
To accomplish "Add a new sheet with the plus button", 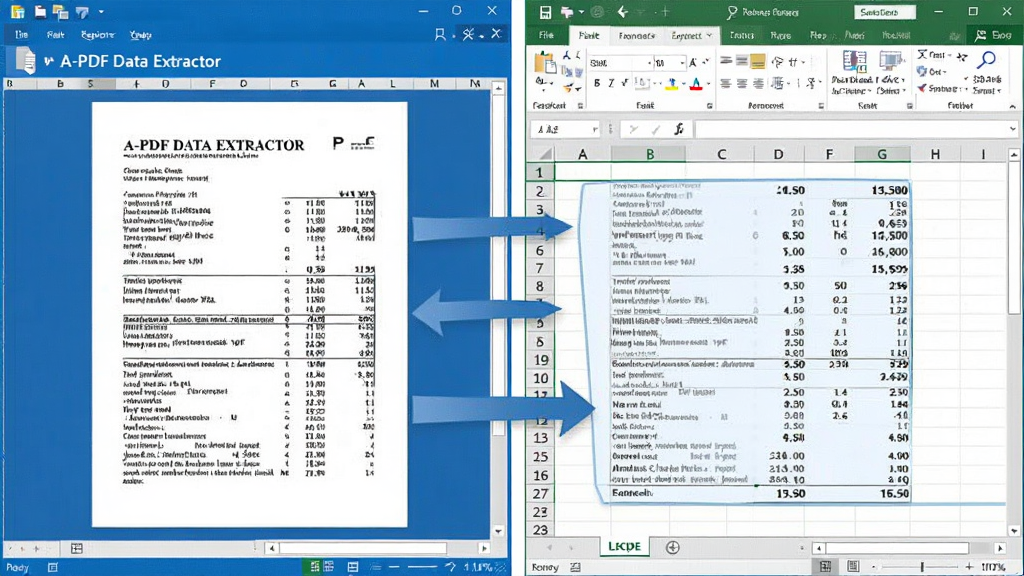I will pyautogui.click(x=673, y=547).
